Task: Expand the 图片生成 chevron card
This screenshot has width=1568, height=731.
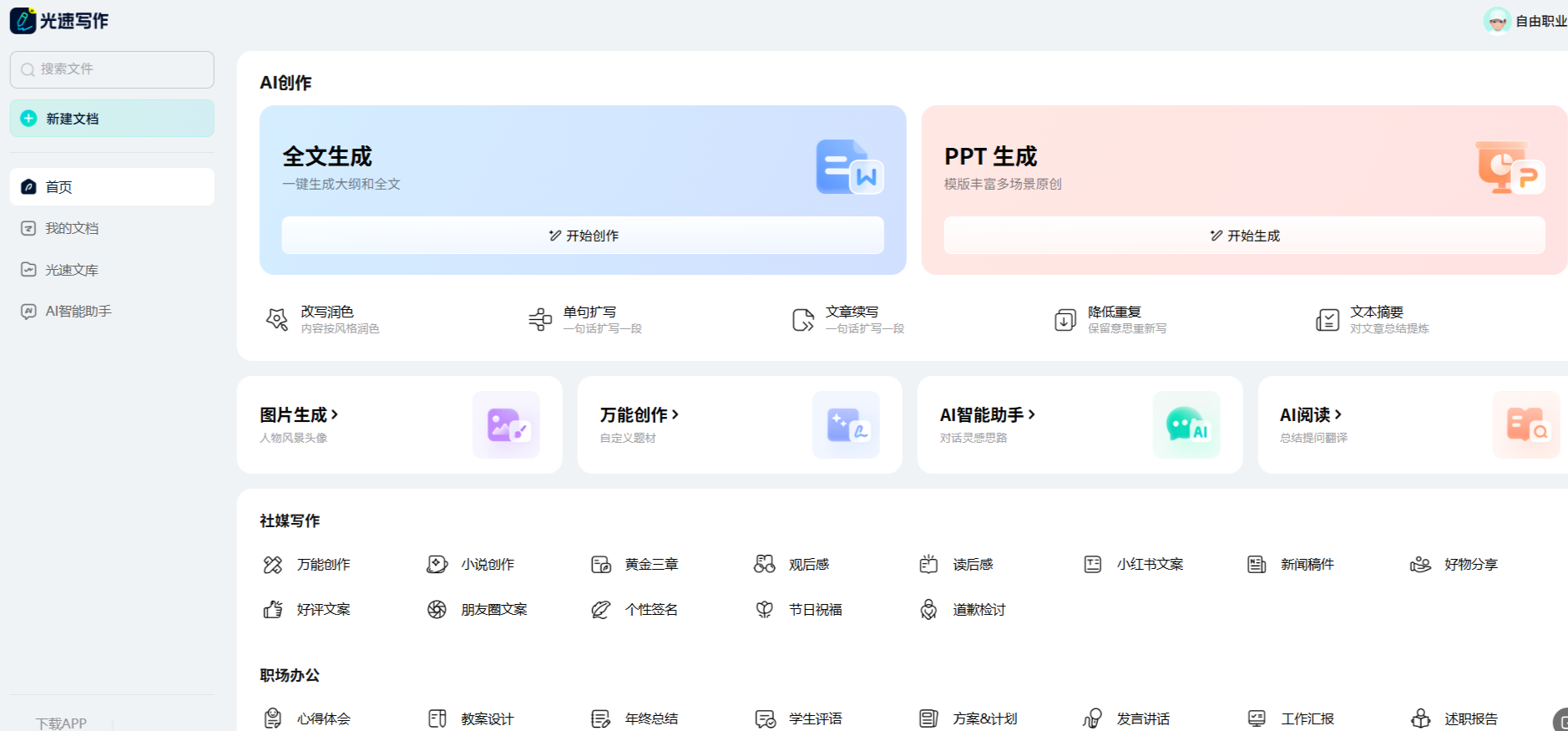Action: pyautogui.click(x=334, y=414)
